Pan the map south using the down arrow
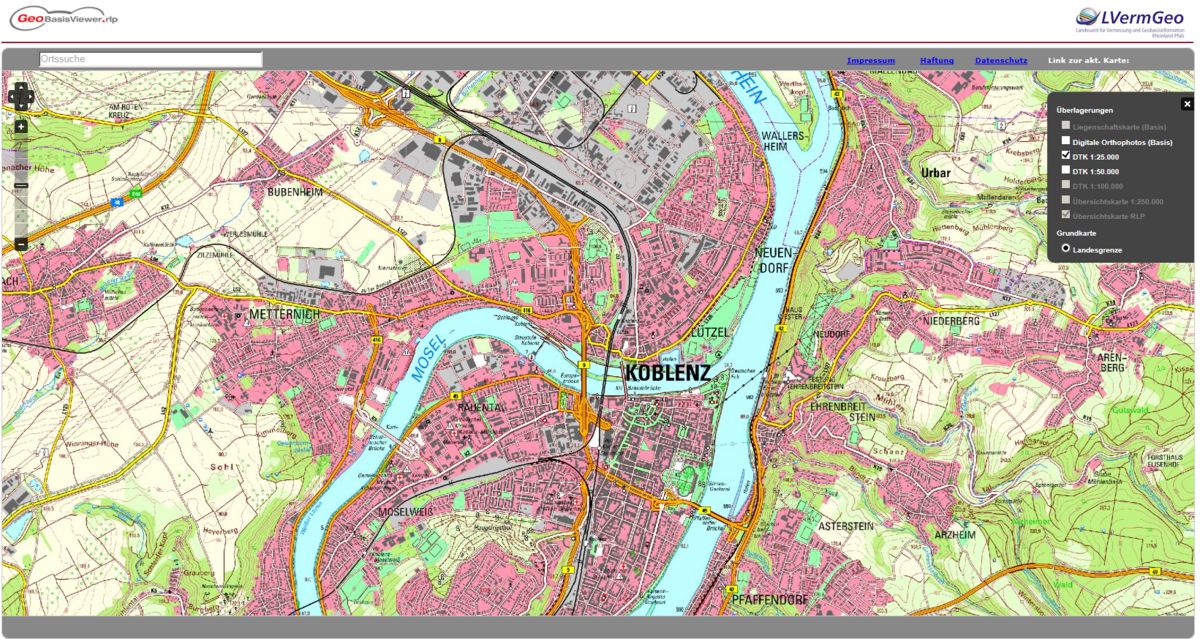 (21, 105)
